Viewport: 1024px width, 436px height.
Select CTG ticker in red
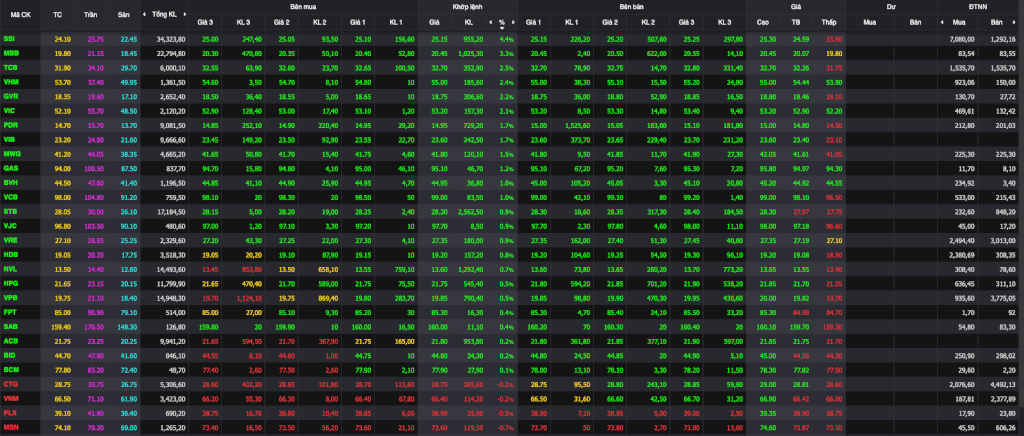coord(10,383)
